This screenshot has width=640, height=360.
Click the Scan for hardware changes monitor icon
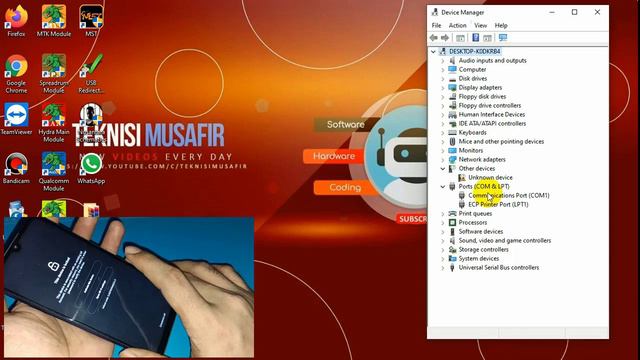pyautogui.click(x=503, y=38)
